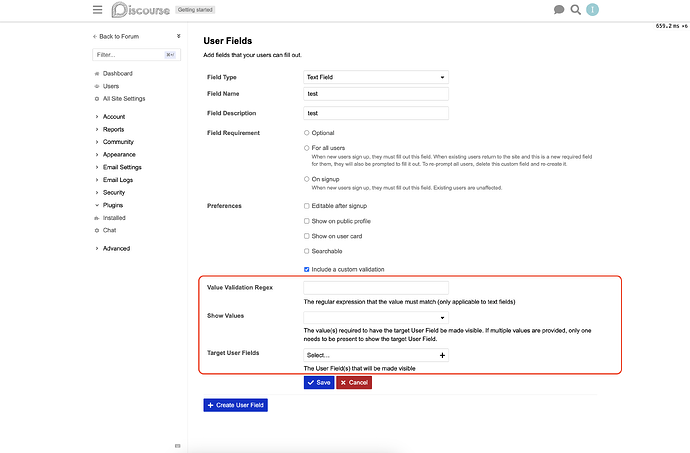Image resolution: width=690 pixels, height=453 pixels.
Task: Click keyboard shortcuts icon at sidebar bottom
Action: (177, 446)
